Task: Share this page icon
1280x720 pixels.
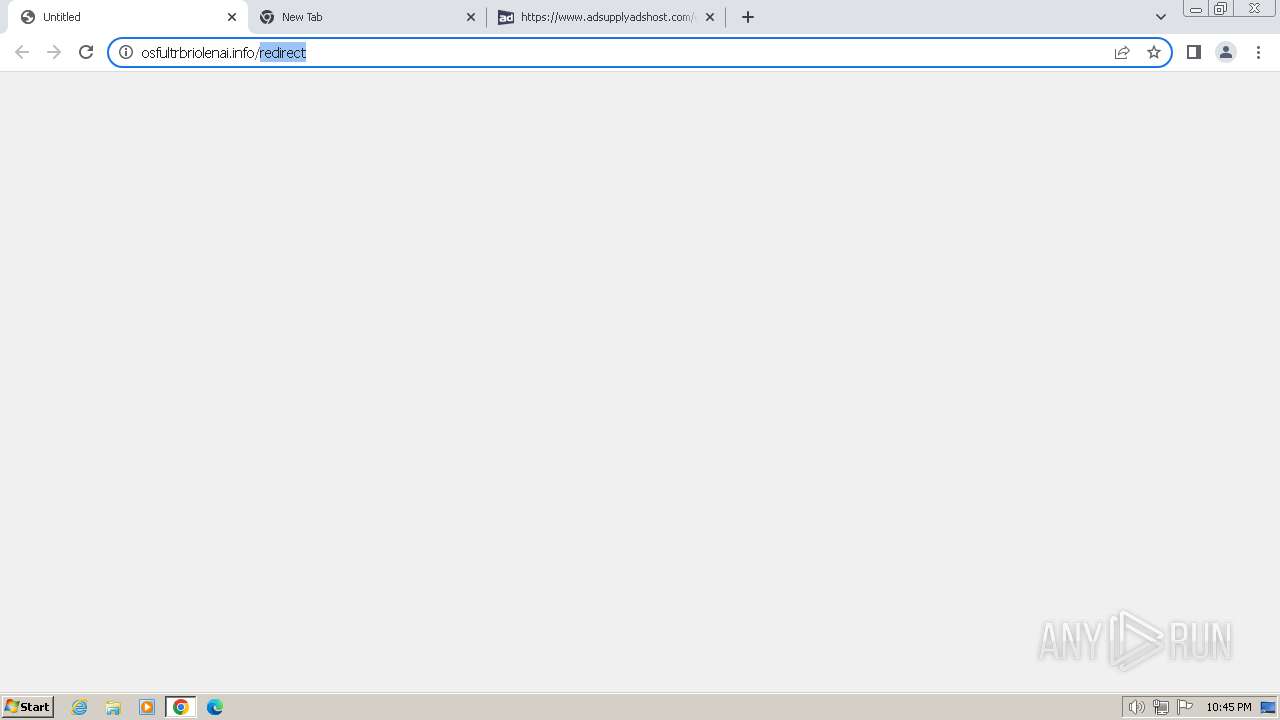Action: point(1122,52)
